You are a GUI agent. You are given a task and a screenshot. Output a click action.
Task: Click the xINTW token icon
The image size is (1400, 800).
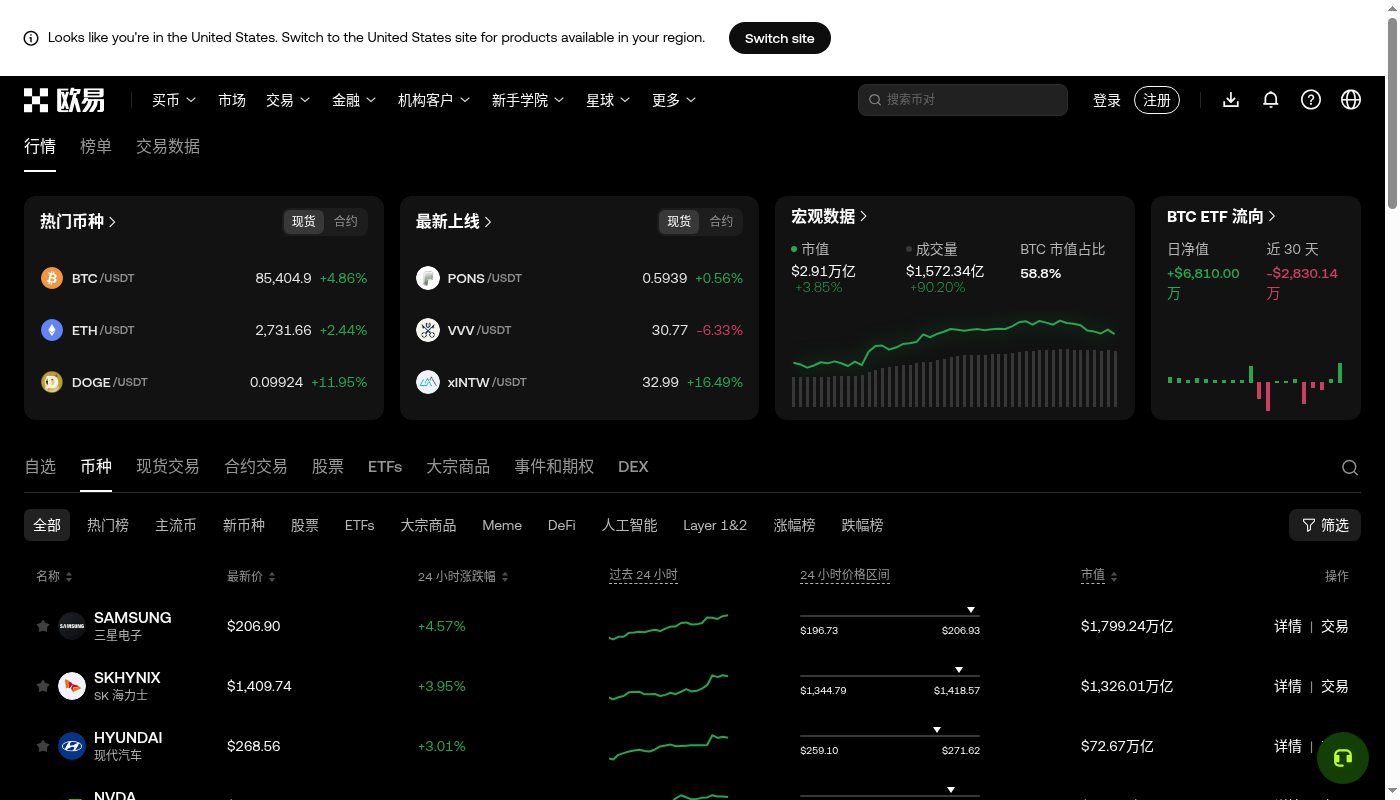[428, 382]
